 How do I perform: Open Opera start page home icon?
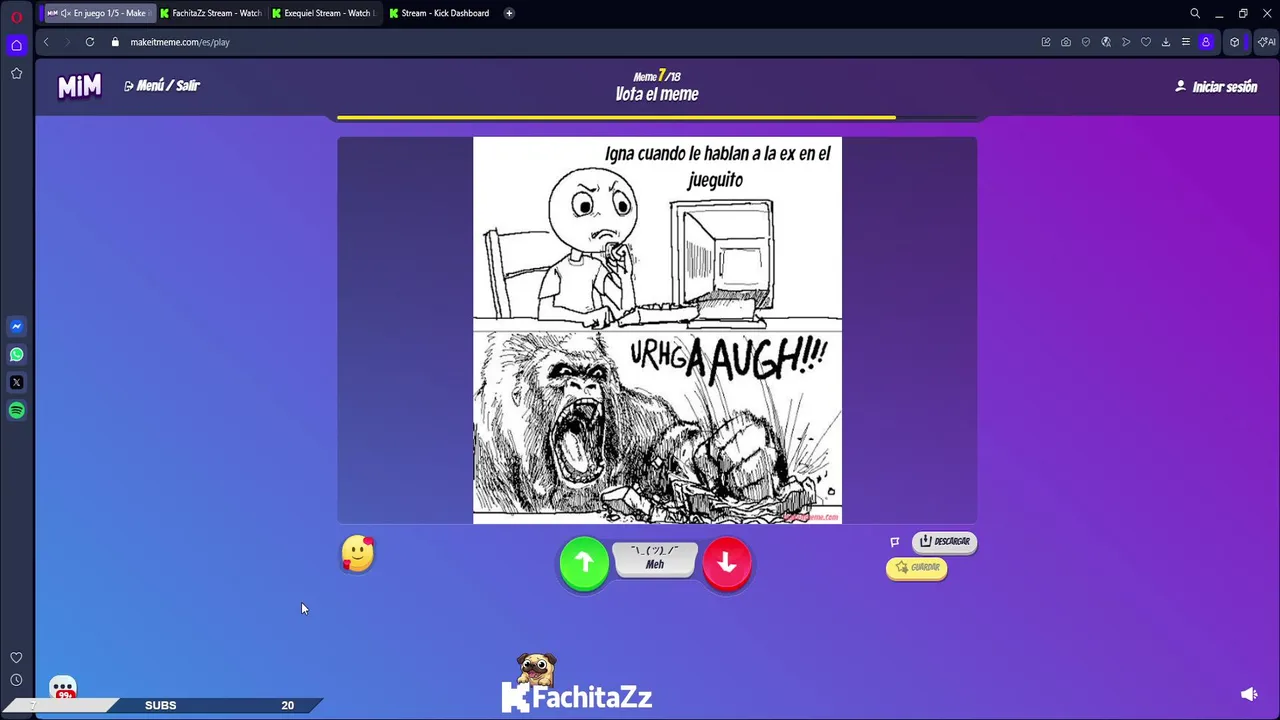coord(16,45)
